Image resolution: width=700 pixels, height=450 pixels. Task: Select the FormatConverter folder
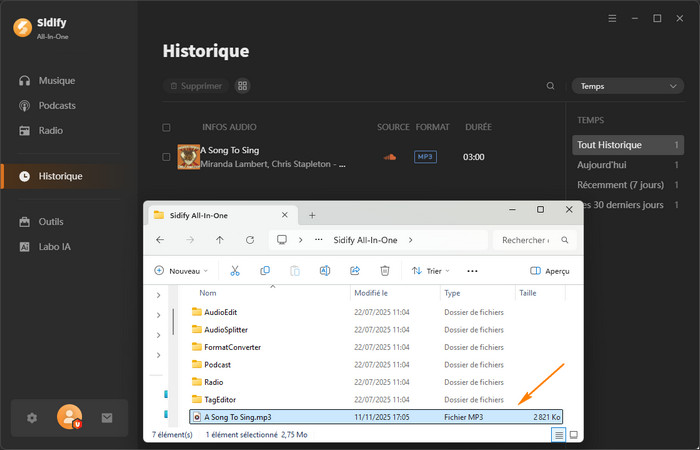[x=376, y=347]
